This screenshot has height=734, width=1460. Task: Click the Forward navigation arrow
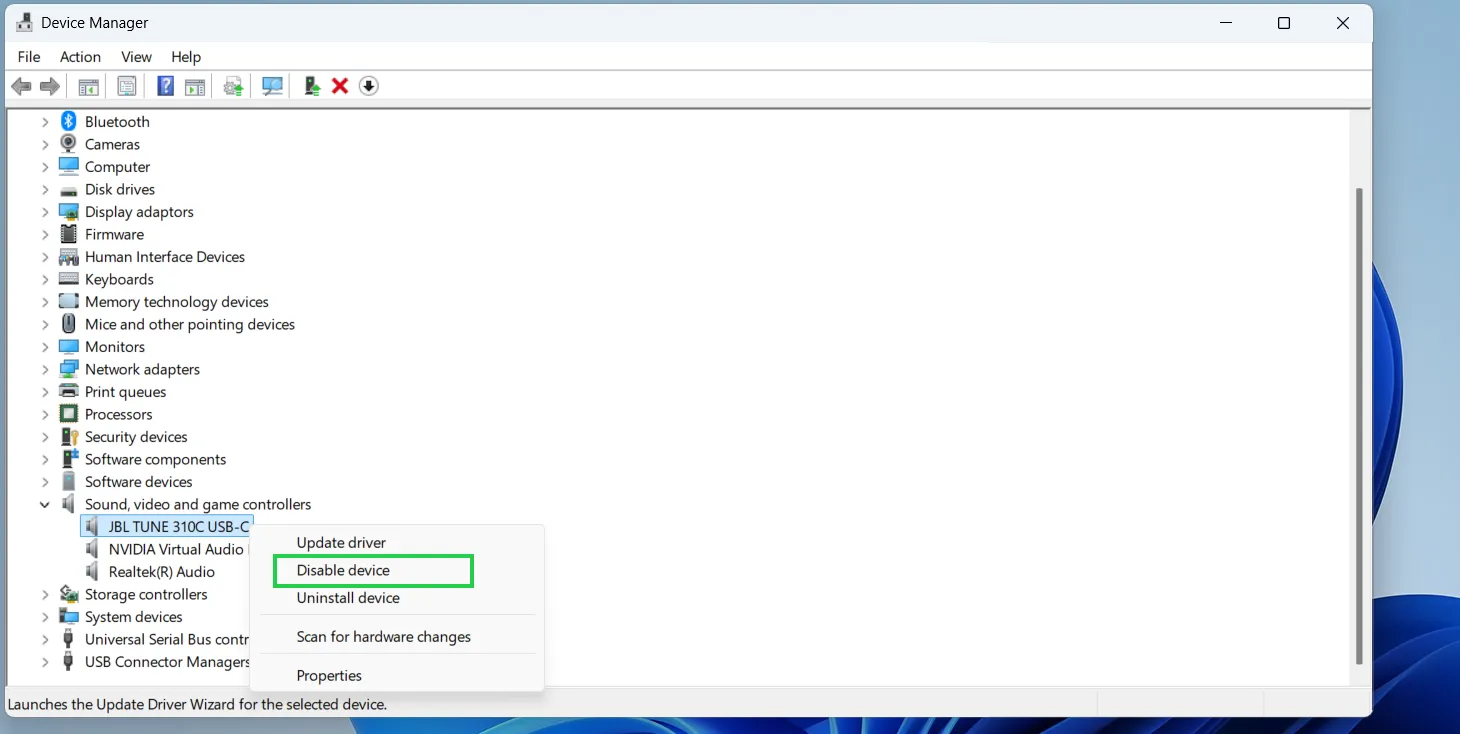(x=49, y=86)
